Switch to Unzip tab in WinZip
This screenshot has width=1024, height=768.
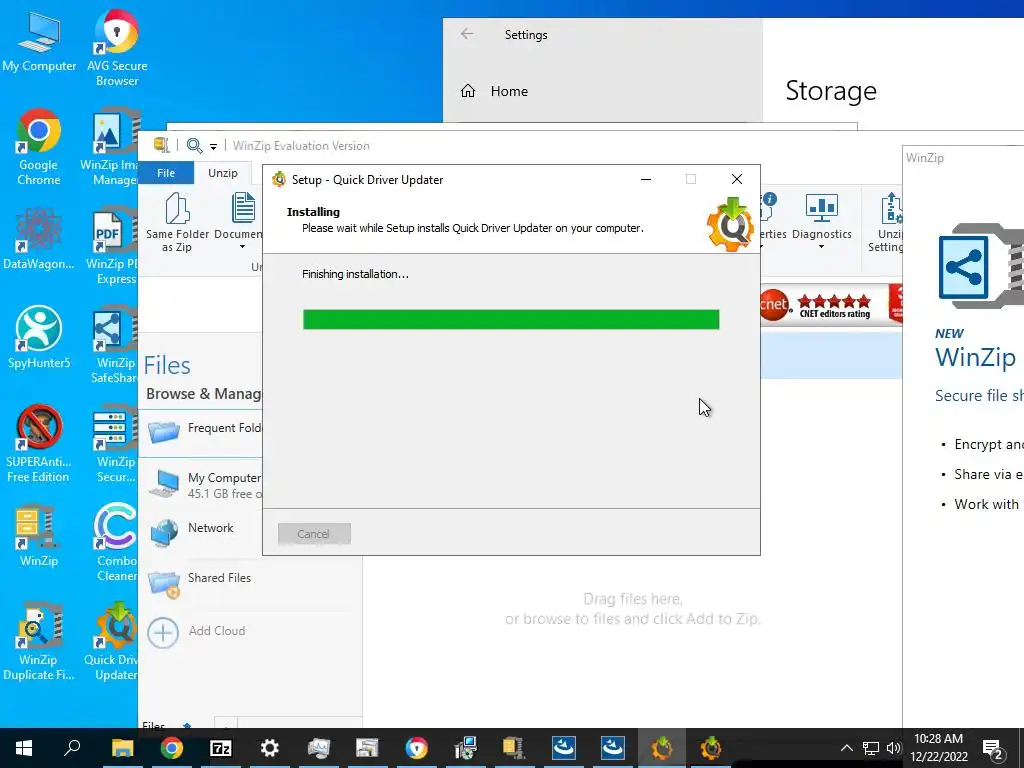(x=223, y=173)
